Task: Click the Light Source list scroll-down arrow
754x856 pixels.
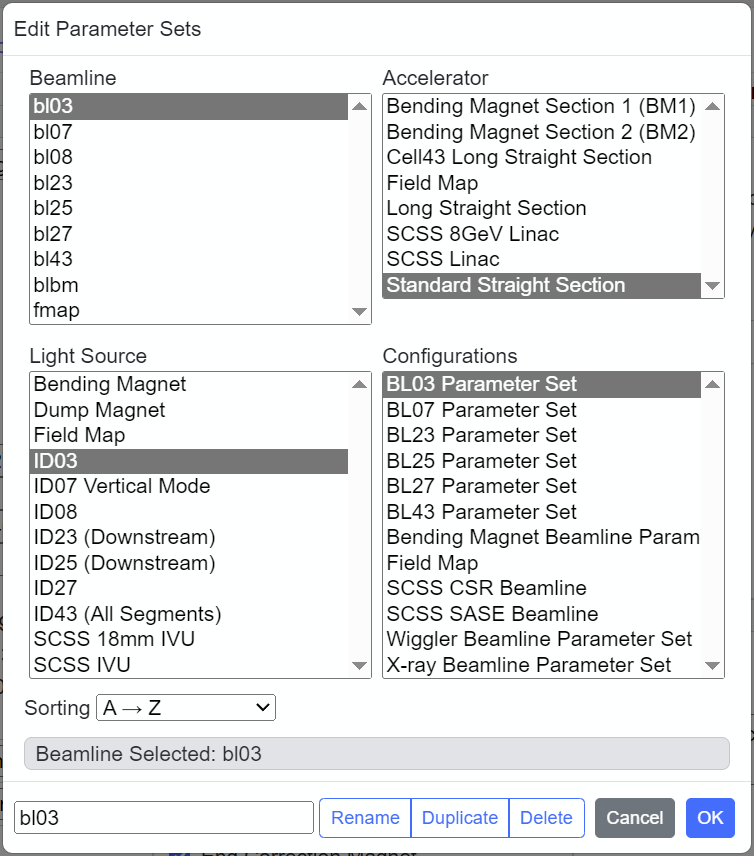Action: [x=359, y=665]
